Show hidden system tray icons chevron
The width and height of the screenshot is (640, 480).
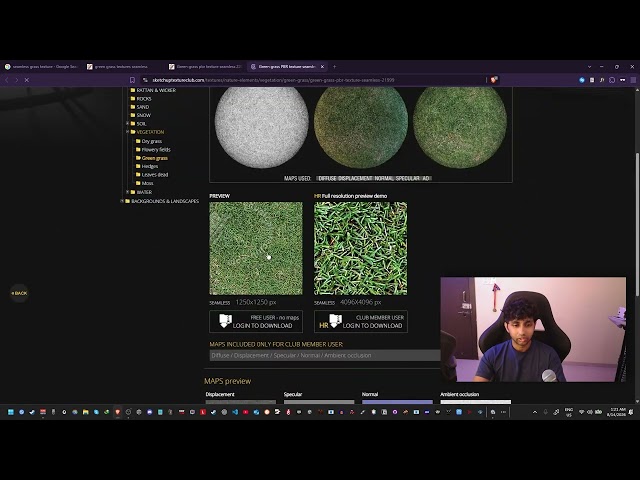pos(535,412)
